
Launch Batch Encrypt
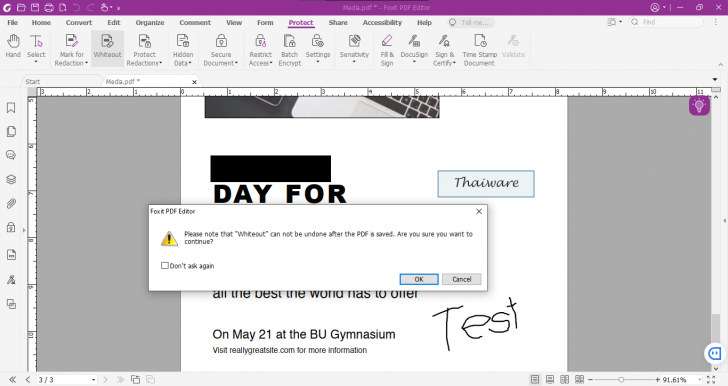(x=290, y=50)
